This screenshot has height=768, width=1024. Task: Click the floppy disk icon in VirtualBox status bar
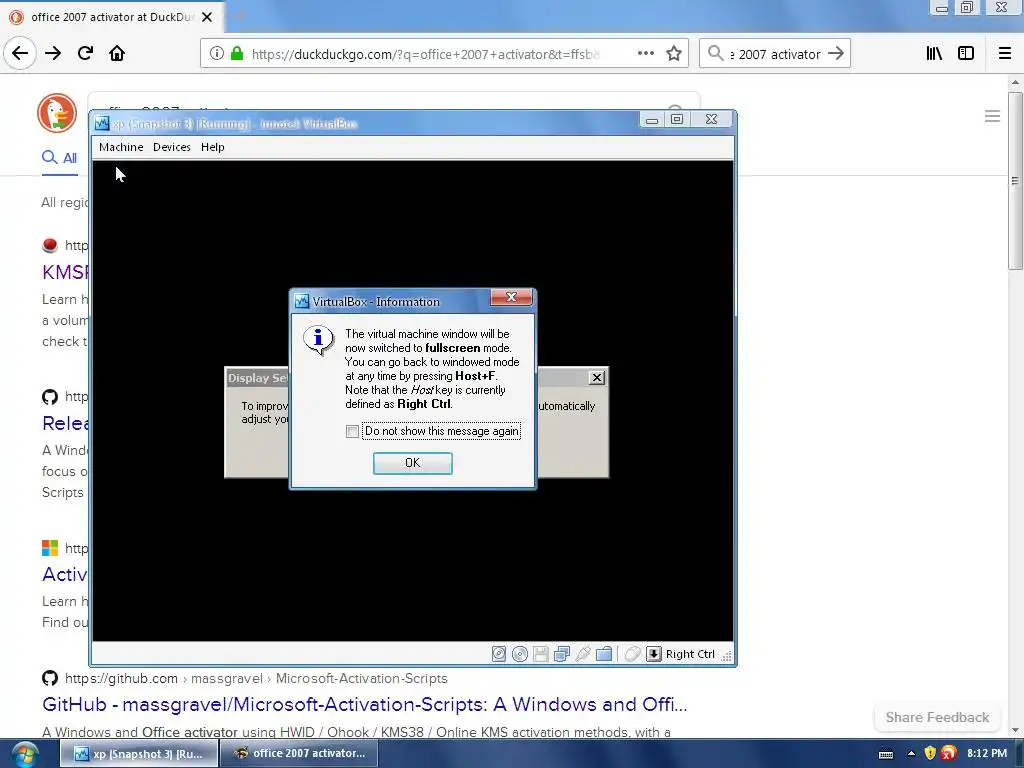click(x=541, y=654)
